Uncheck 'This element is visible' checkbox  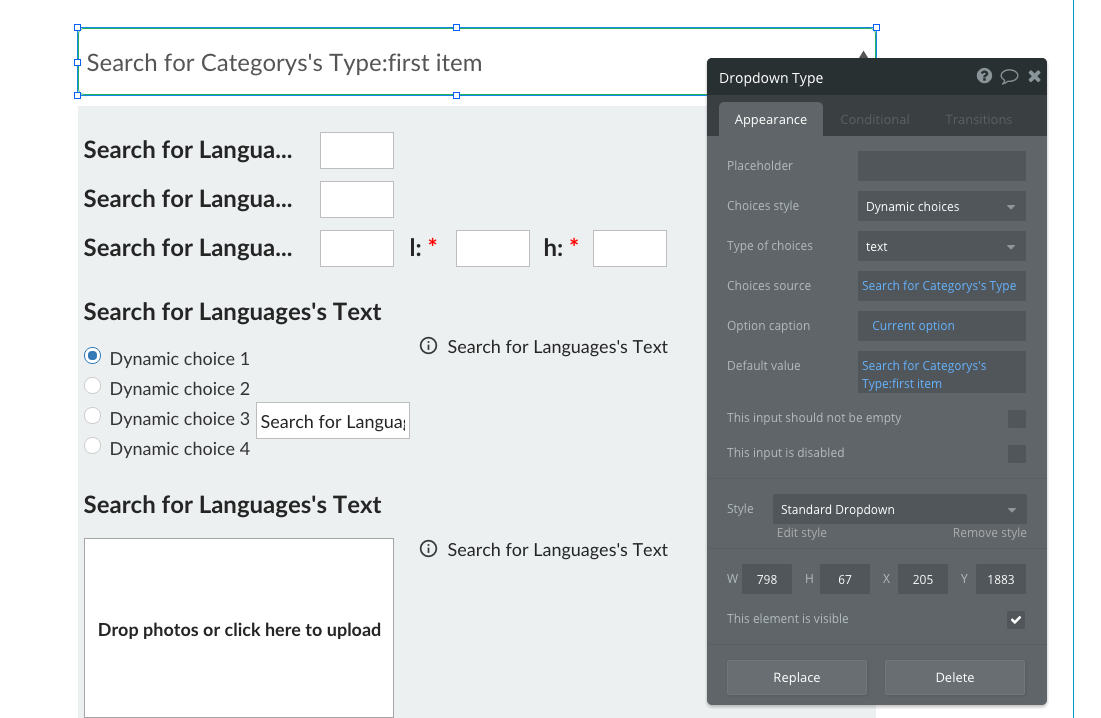pyautogui.click(x=1016, y=620)
